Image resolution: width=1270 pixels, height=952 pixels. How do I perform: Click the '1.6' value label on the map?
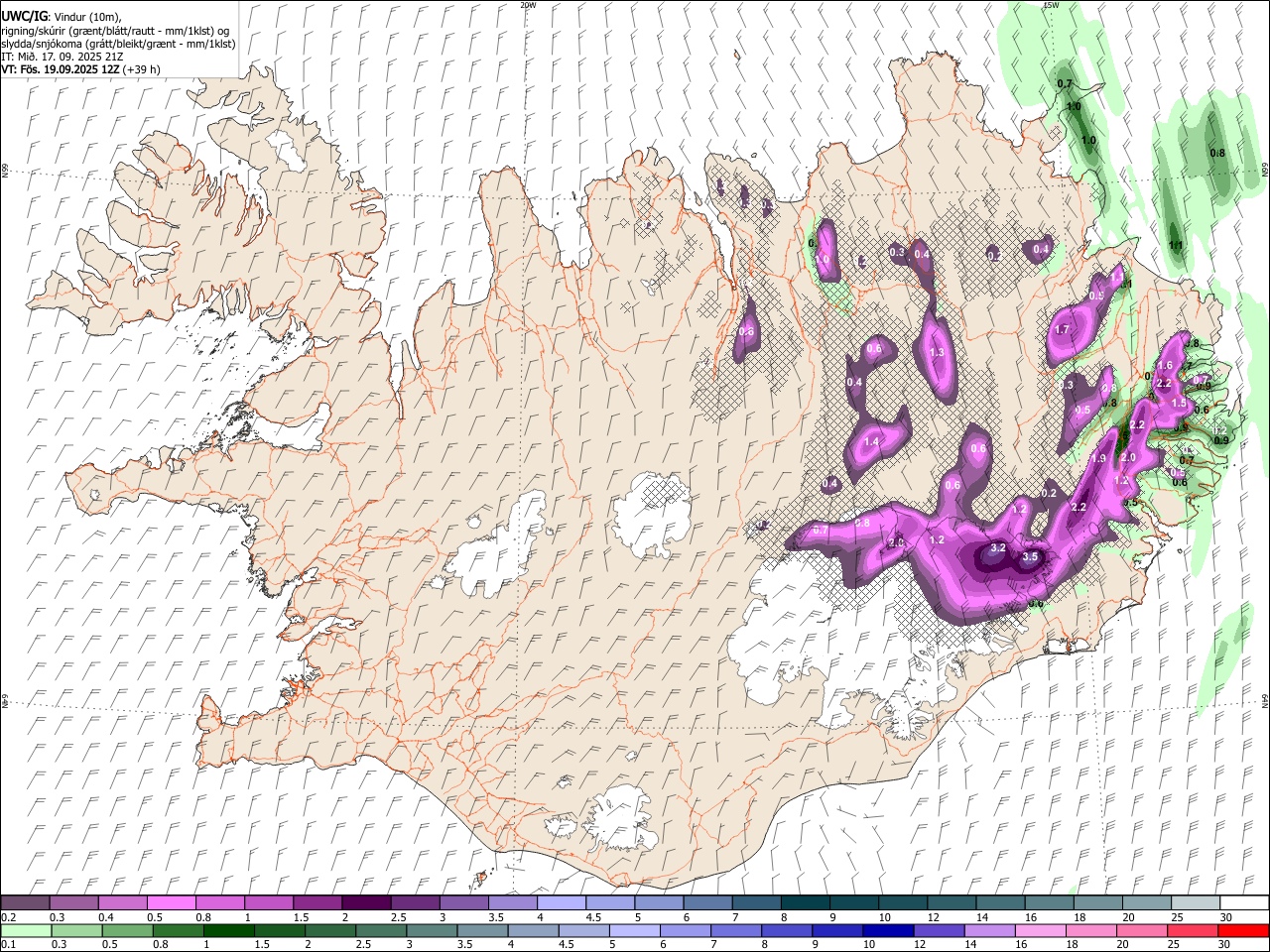1165,366
